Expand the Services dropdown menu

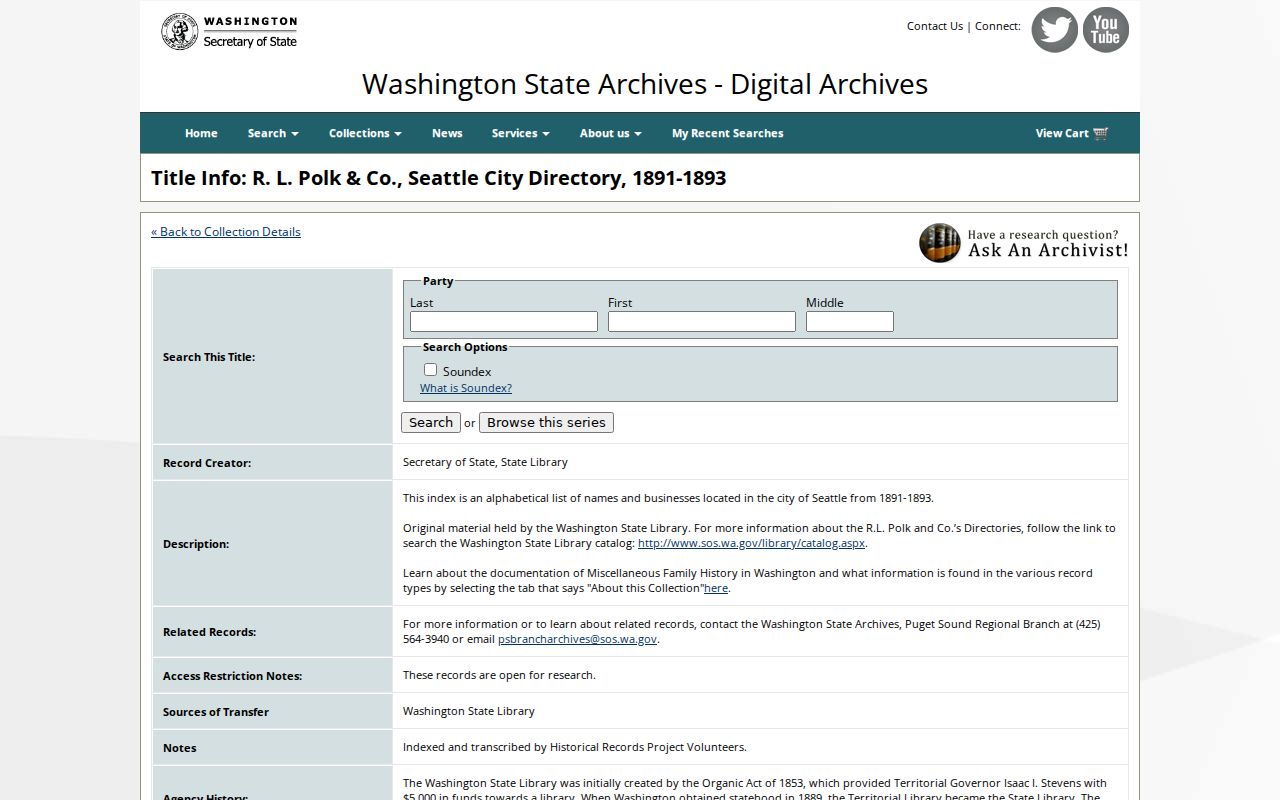click(x=520, y=133)
